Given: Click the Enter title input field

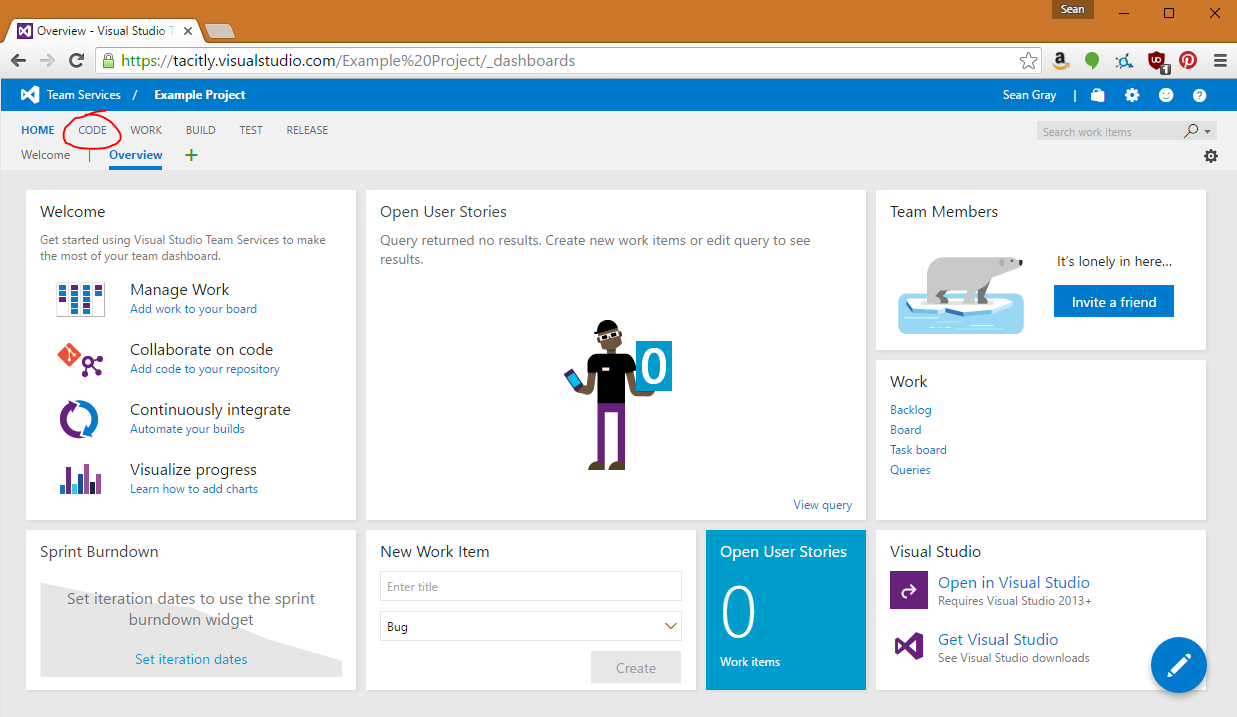Looking at the screenshot, I should tap(531, 587).
